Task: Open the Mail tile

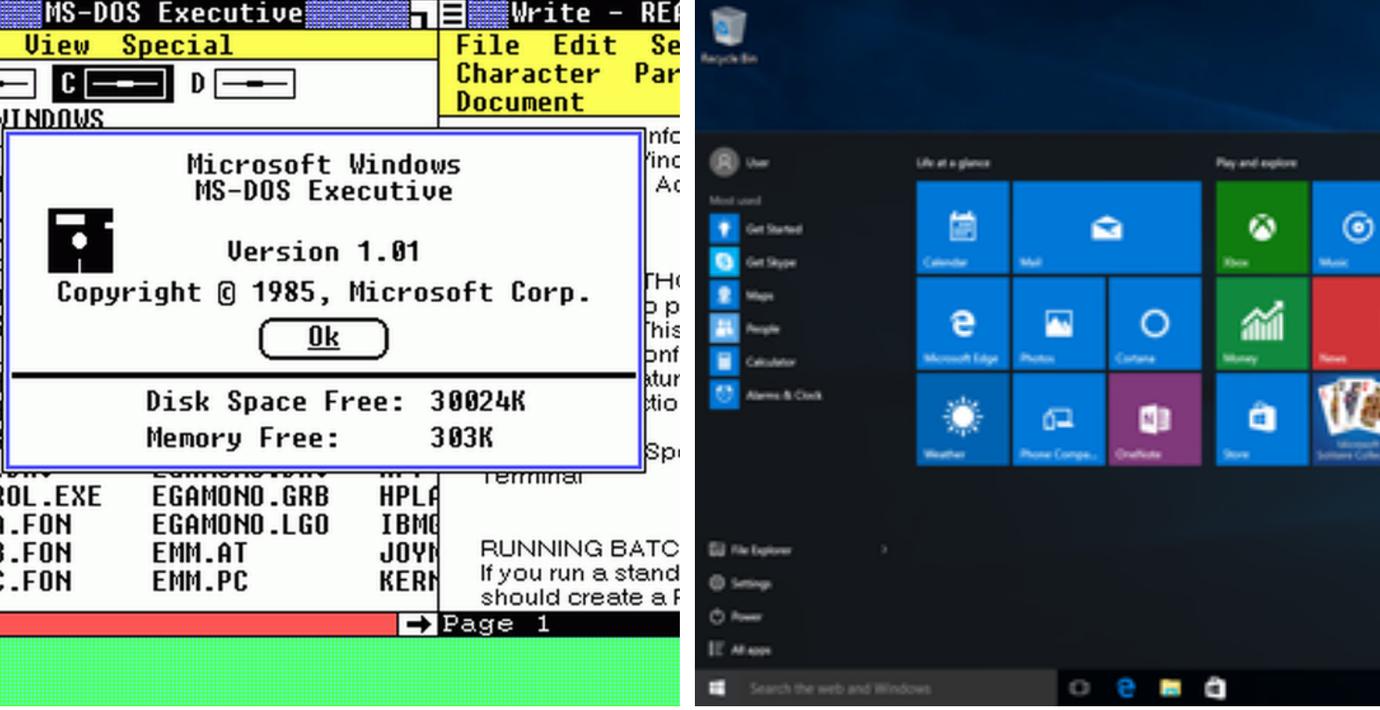Action: click(x=1106, y=227)
